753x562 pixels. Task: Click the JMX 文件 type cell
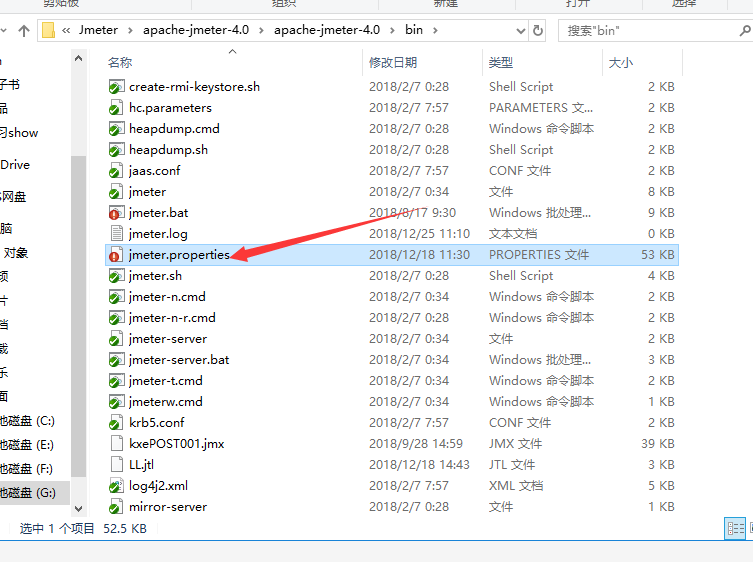pyautogui.click(x=515, y=444)
